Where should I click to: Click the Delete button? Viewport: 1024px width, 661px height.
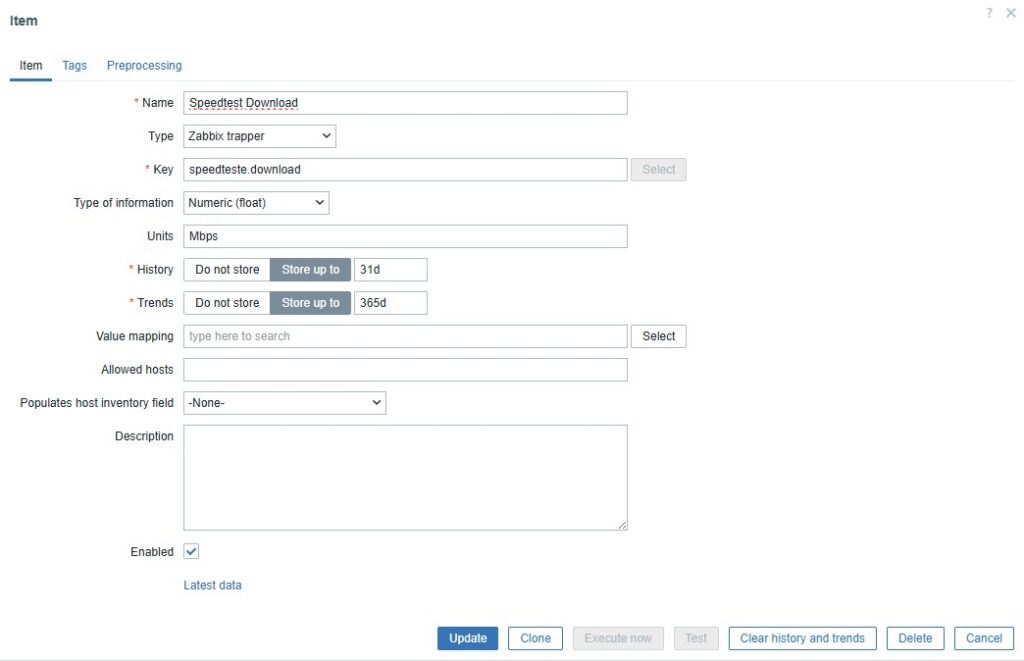(914, 638)
